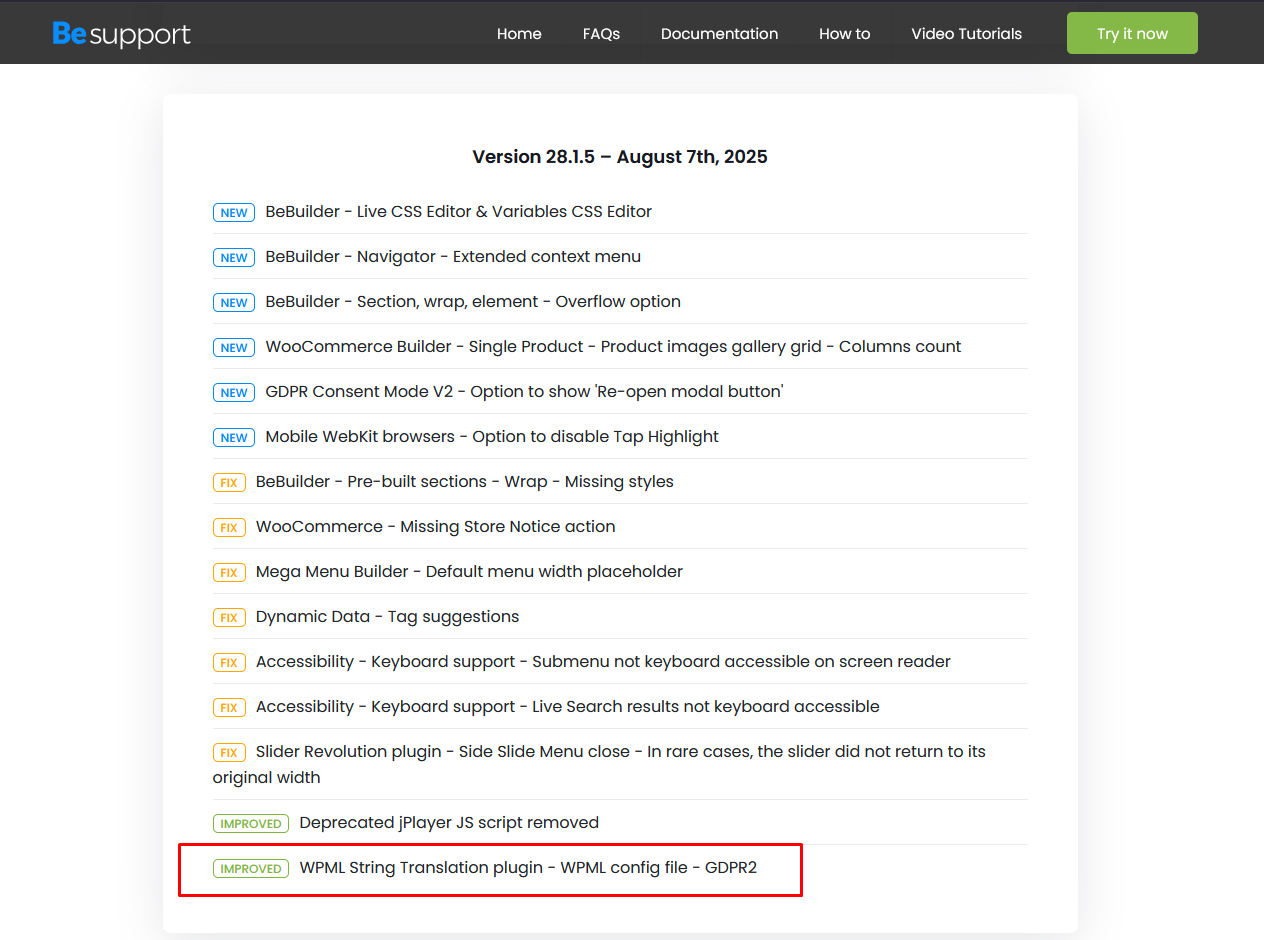Click the NEW badge beside Navigator context menu
The height and width of the screenshot is (940, 1264).
(x=234, y=258)
